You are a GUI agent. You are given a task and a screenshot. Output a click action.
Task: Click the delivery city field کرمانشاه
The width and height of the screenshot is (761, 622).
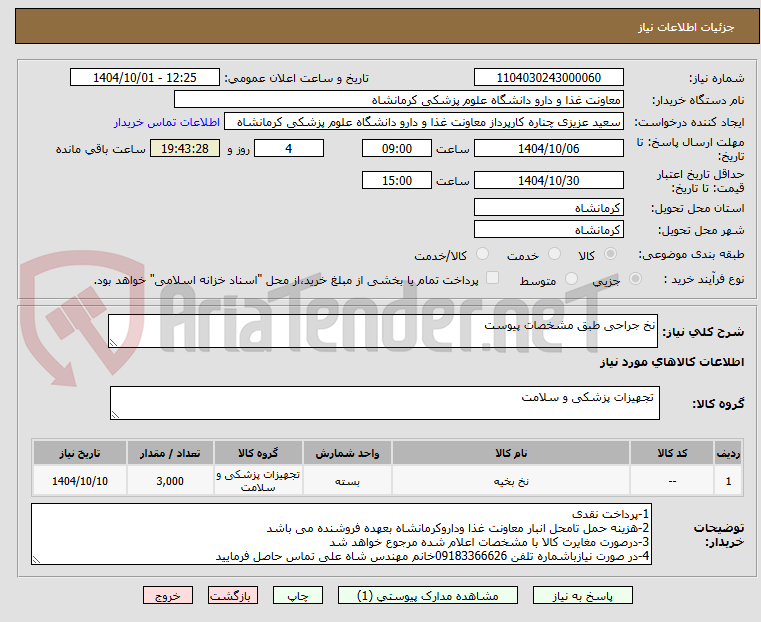coord(548,229)
